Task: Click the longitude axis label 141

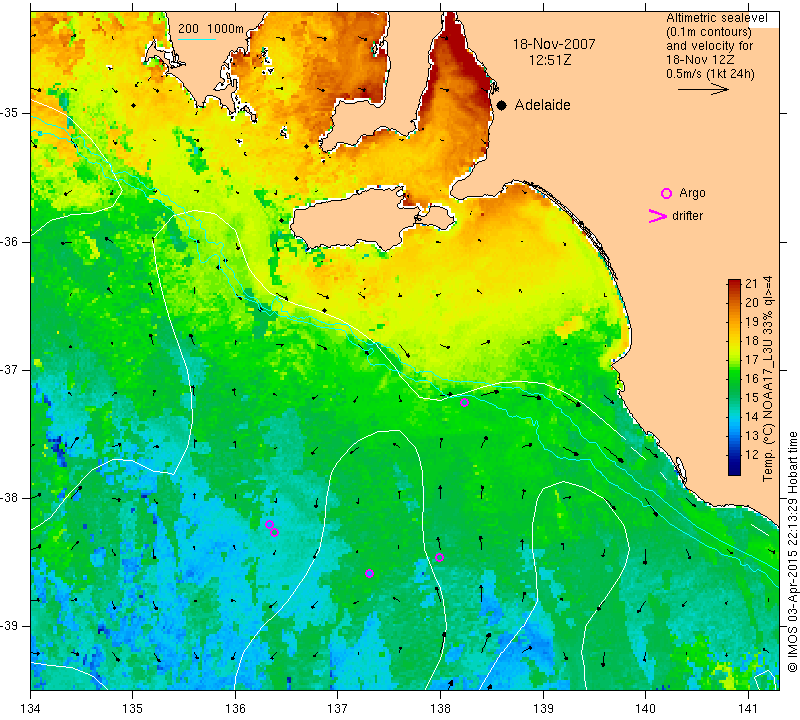Action: click(748, 708)
